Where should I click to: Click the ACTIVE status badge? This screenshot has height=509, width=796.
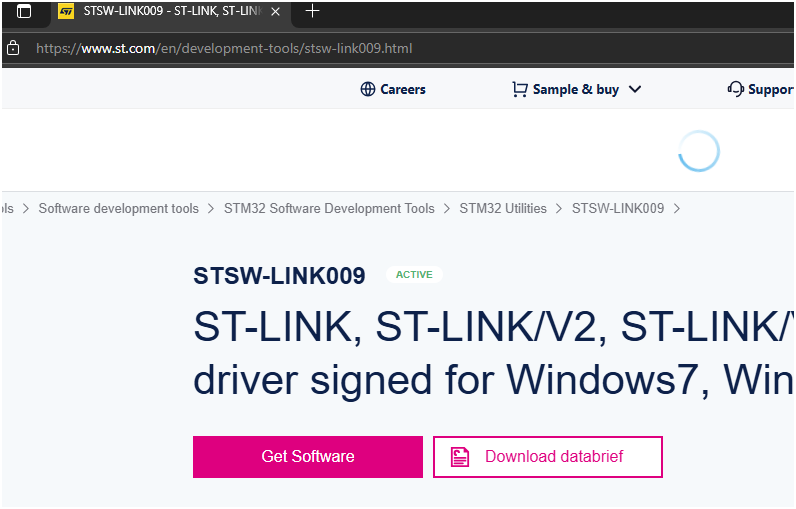point(414,275)
